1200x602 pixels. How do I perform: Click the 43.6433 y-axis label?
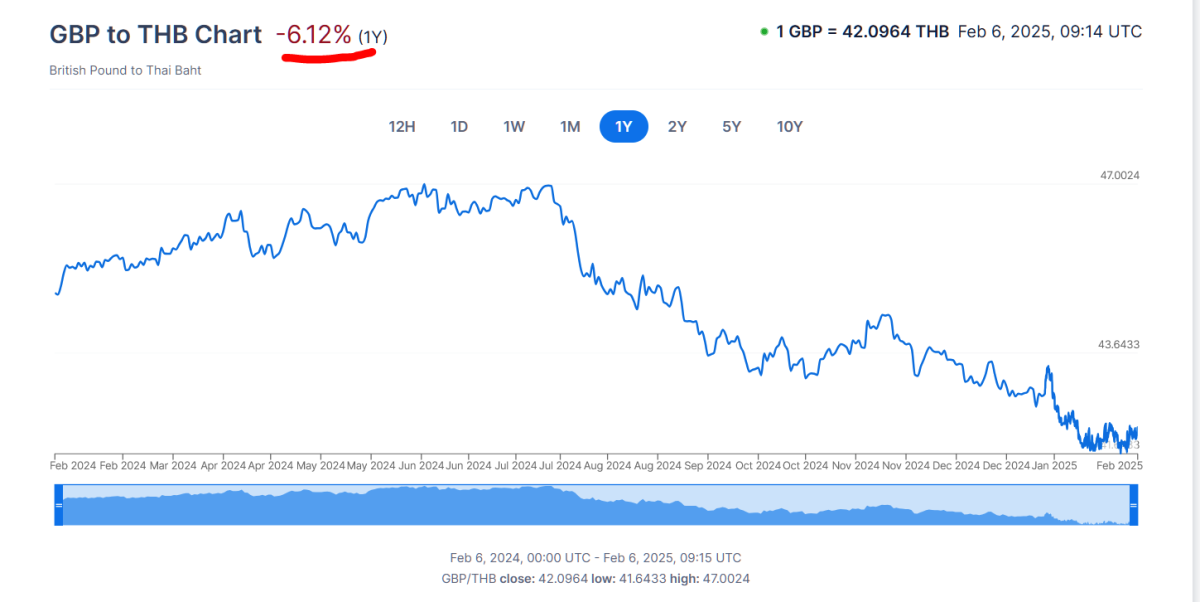[1120, 344]
